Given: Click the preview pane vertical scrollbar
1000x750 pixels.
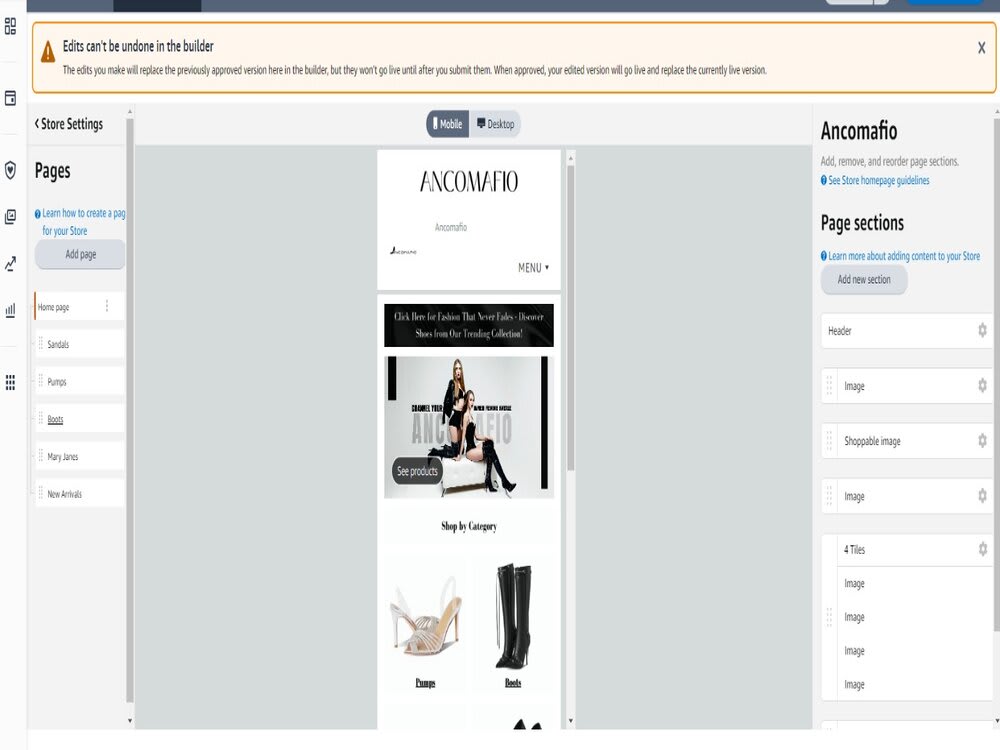Looking at the screenshot, I should pos(571,318).
